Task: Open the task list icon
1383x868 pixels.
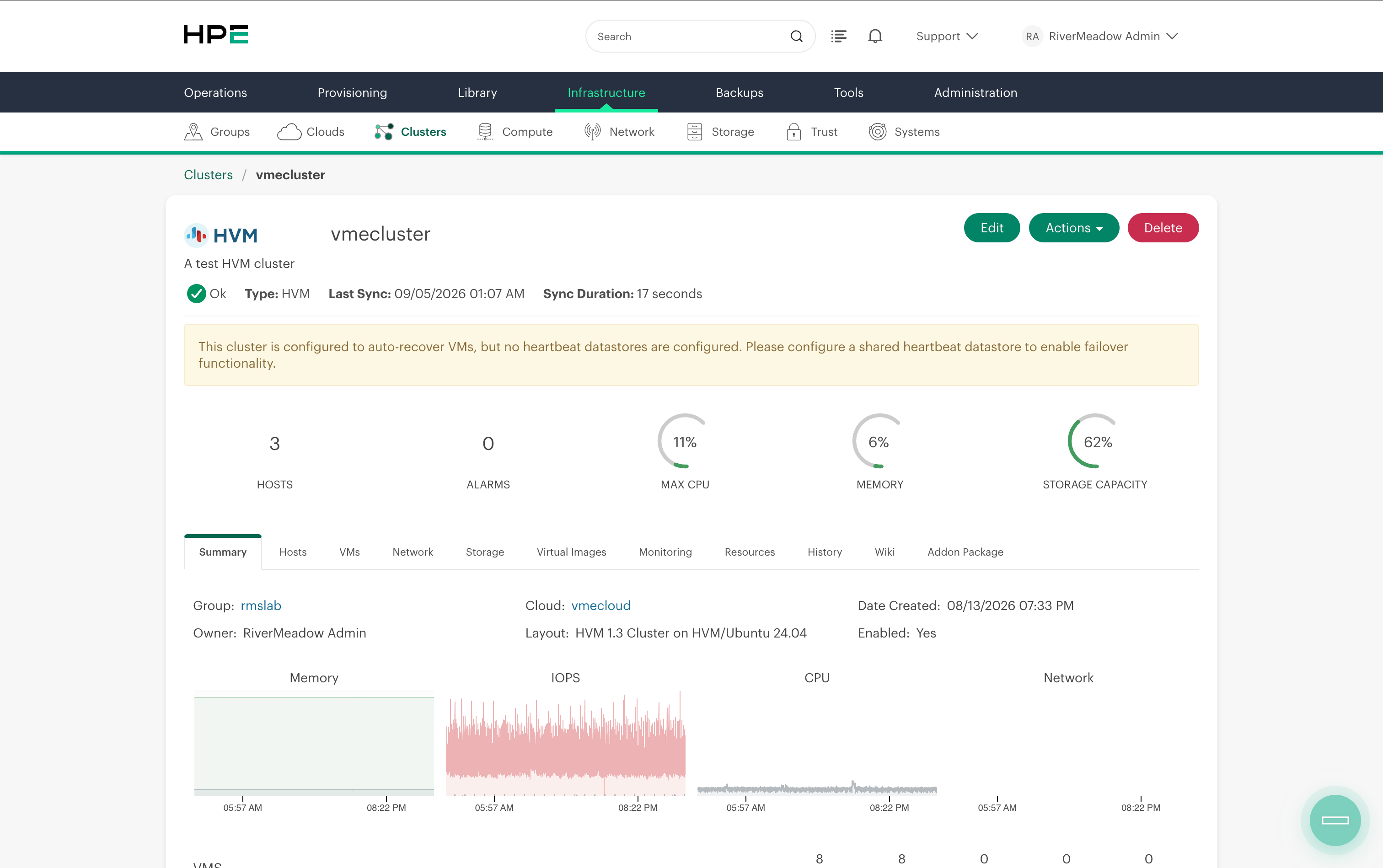Action: [x=838, y=36]
